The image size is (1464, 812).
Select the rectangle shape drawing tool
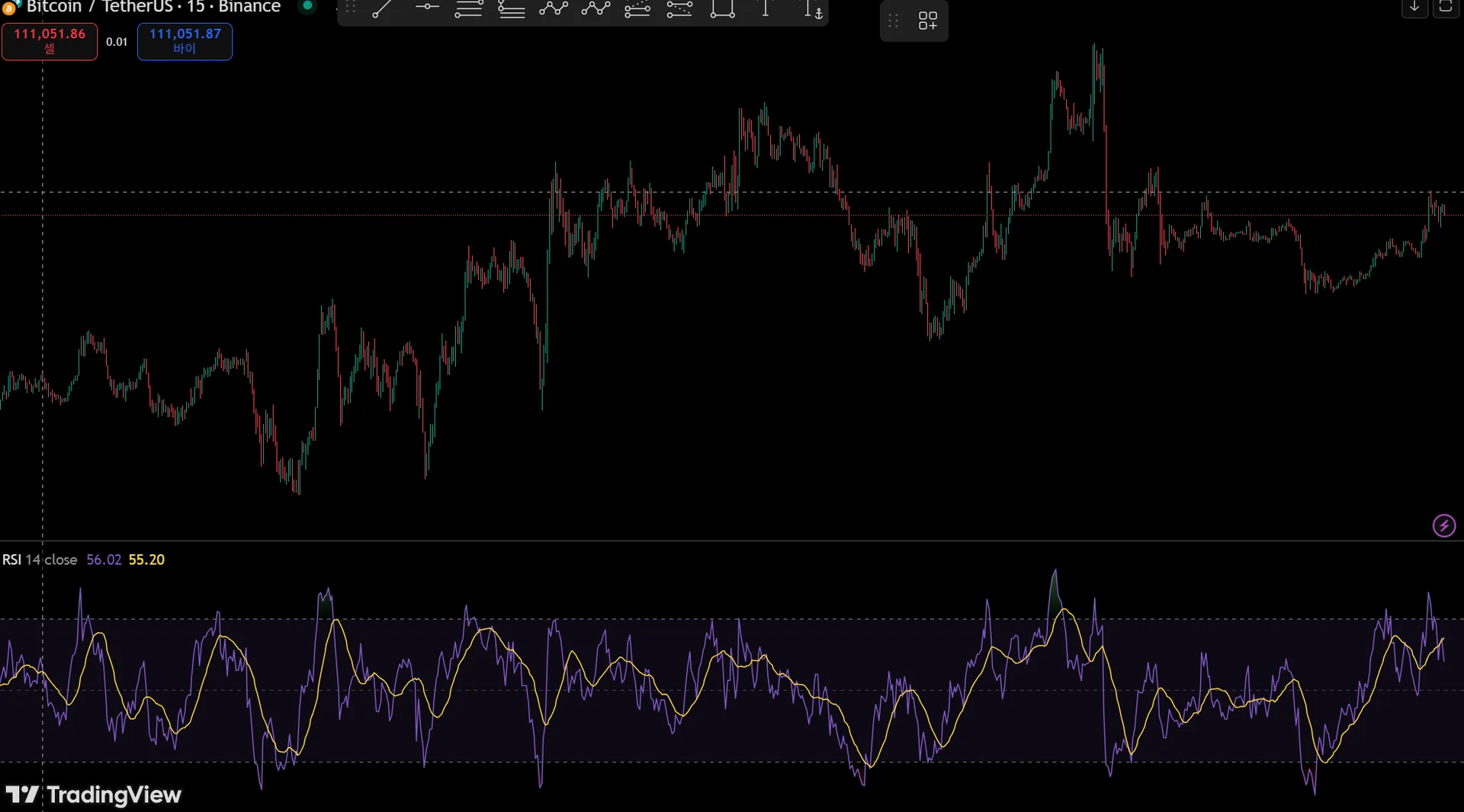tap(722, 9)
